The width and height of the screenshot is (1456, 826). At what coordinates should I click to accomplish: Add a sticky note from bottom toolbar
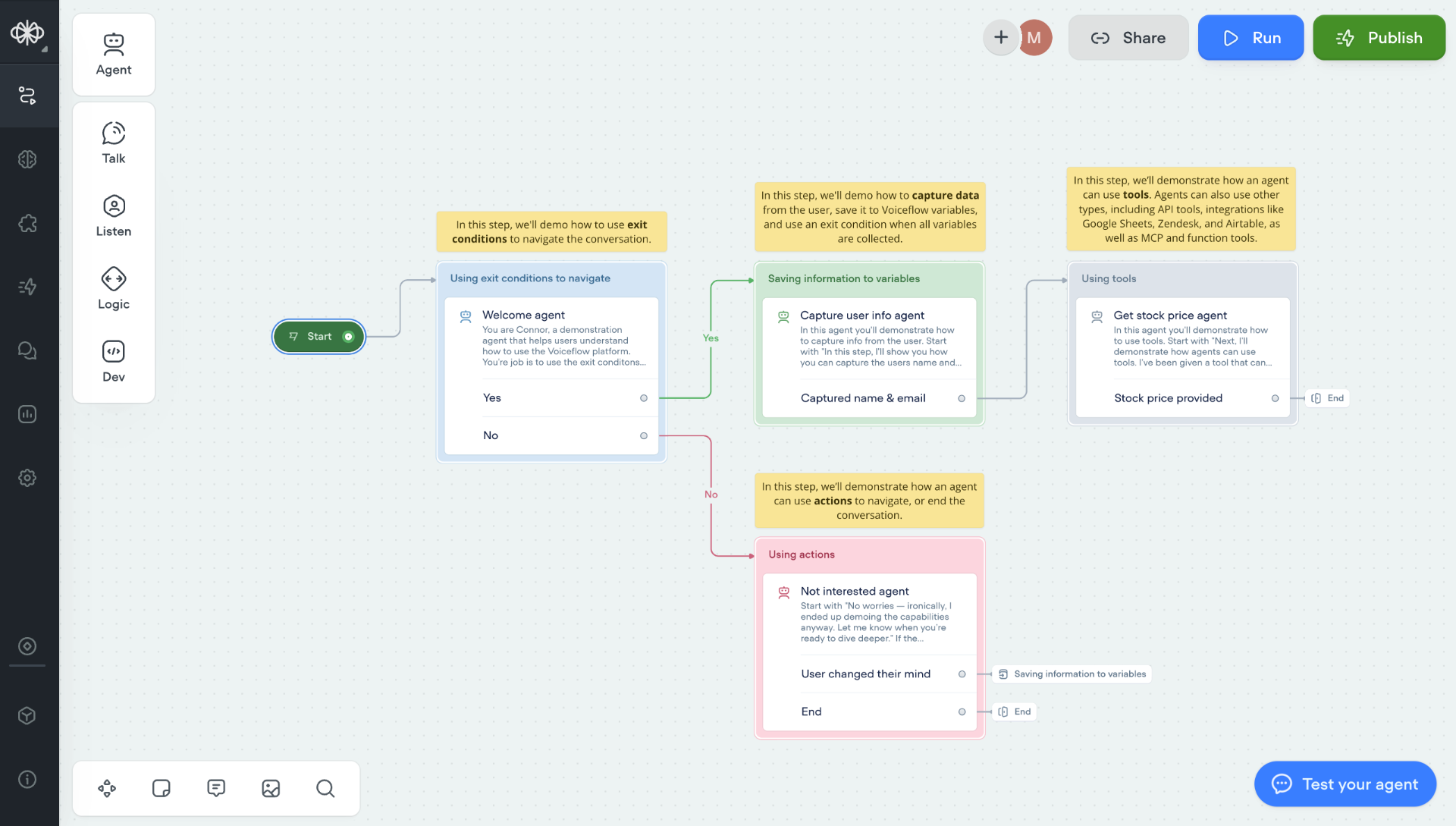tap(162, 789)
